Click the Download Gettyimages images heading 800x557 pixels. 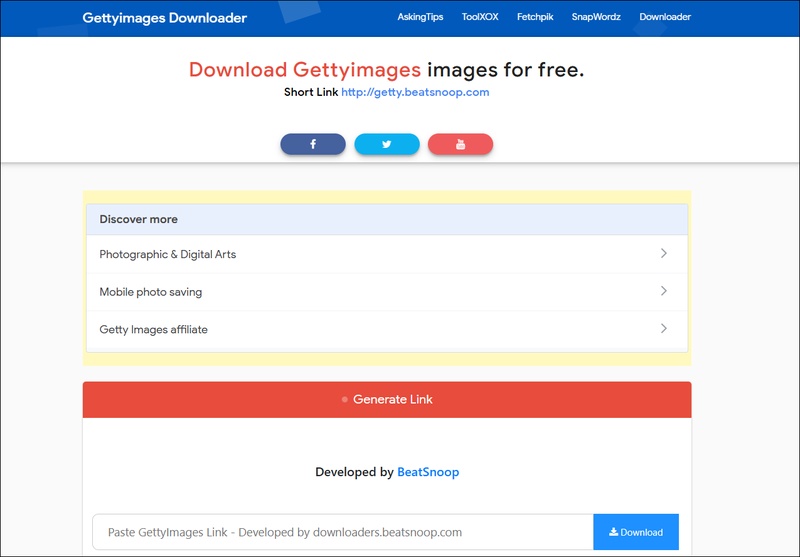tap(387, 70)
